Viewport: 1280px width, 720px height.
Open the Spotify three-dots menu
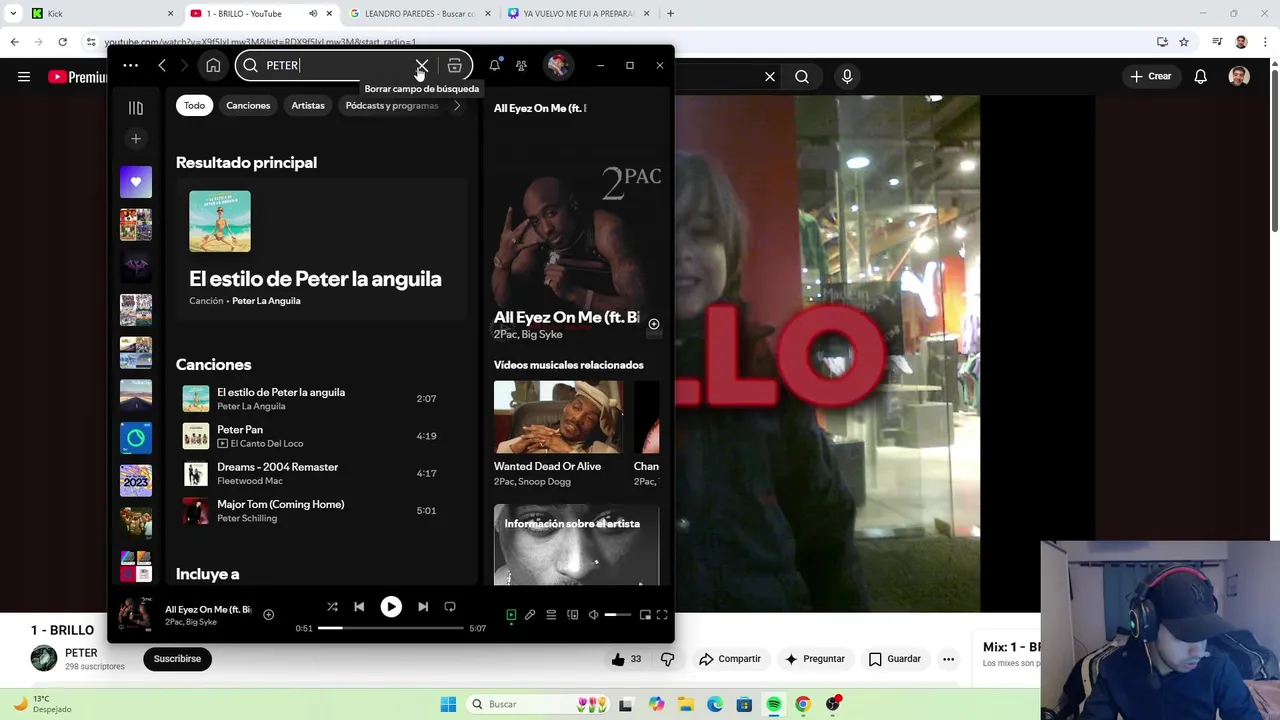point(131,66)
